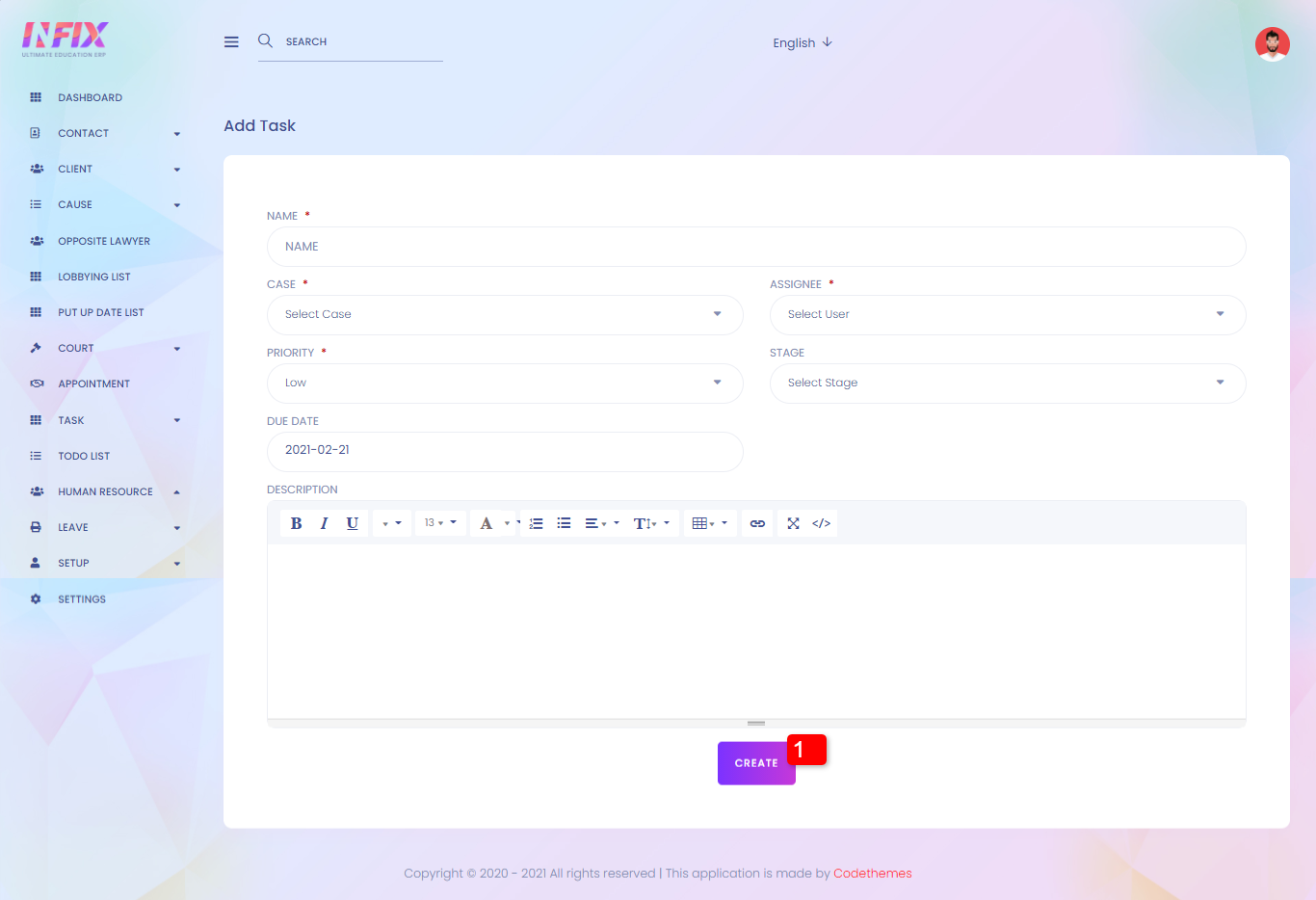Open the Select Case dropdown
1316x900 pixels.
point(504,315)
